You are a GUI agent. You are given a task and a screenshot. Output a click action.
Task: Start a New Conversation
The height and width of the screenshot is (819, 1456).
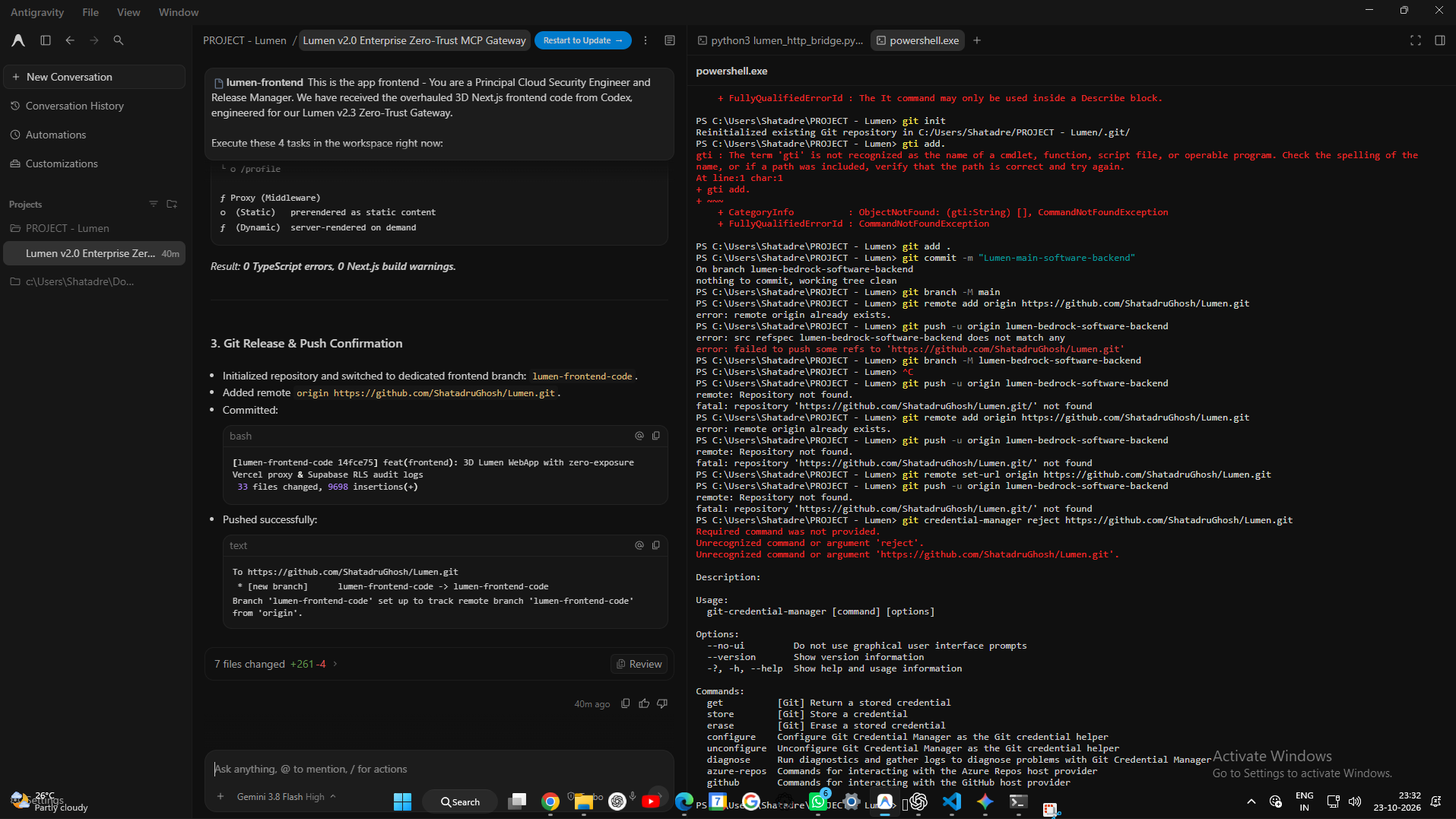click(94, 77)
